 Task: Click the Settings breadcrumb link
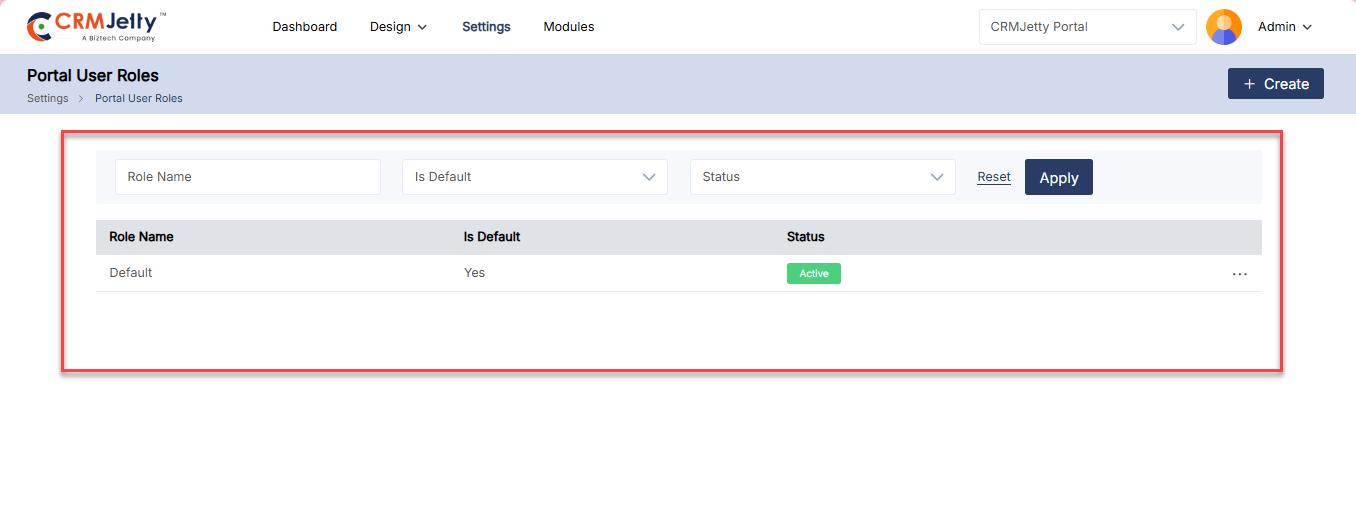point(48,99)
